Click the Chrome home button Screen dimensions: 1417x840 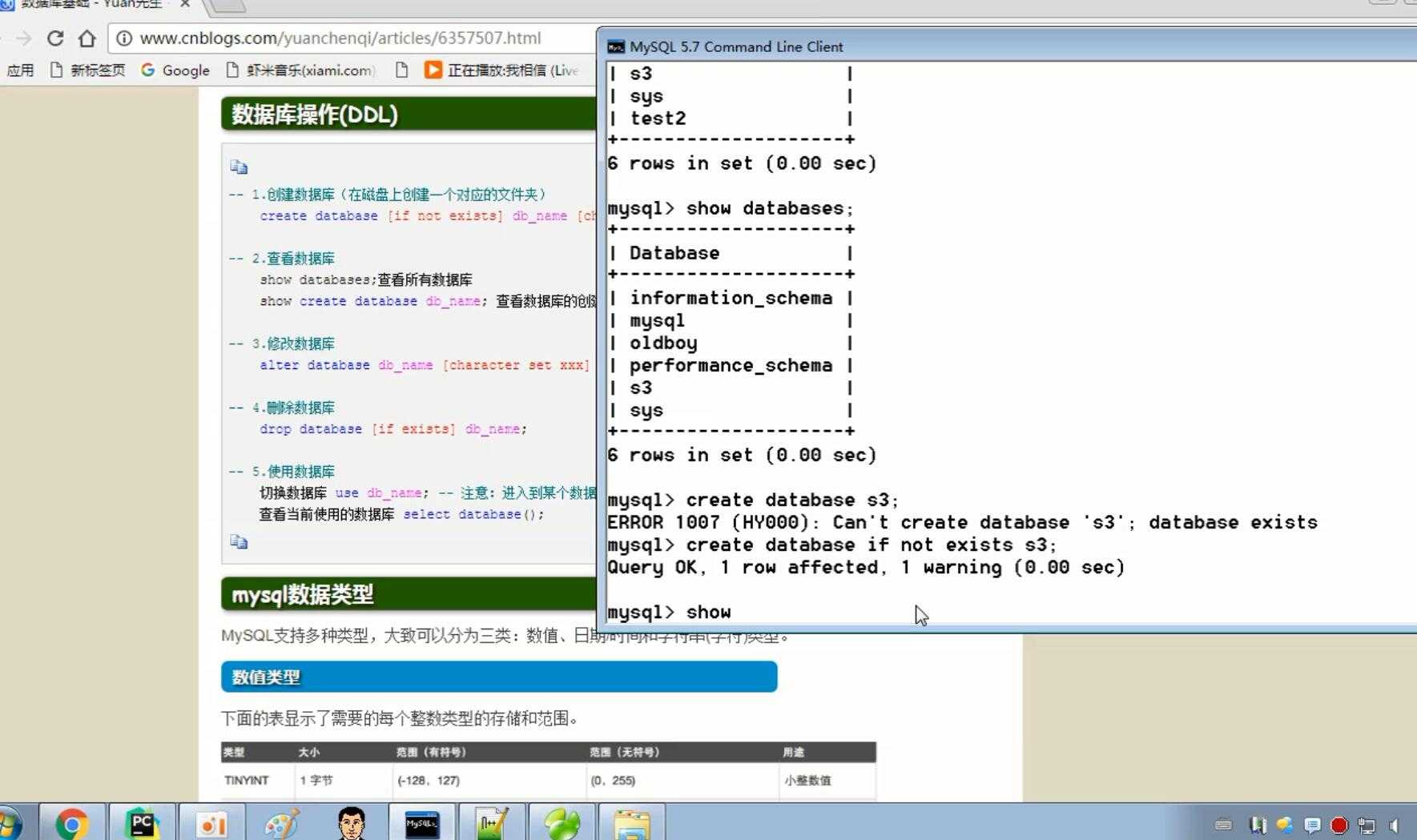coord(87,38)
